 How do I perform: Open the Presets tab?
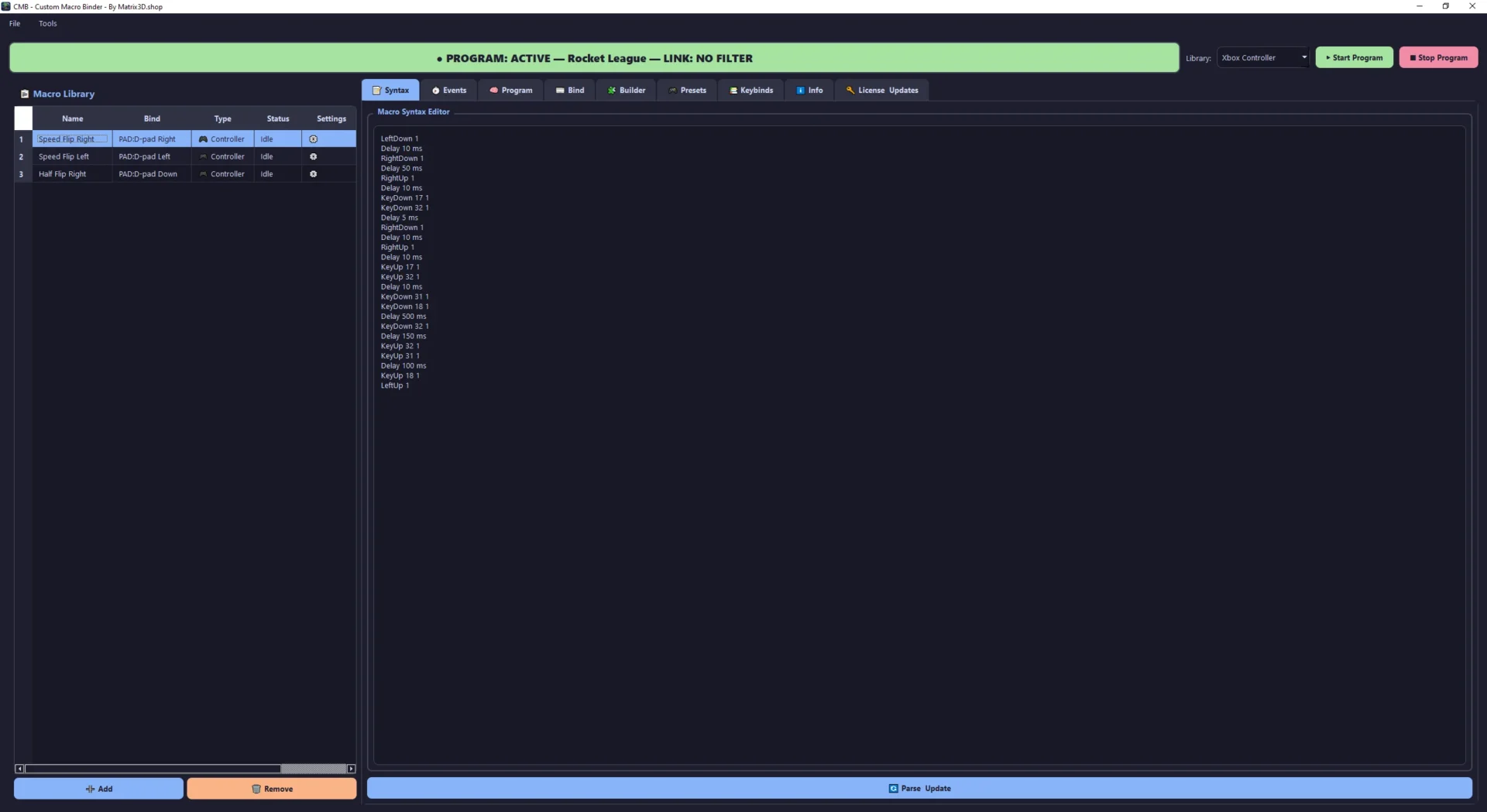687,90
